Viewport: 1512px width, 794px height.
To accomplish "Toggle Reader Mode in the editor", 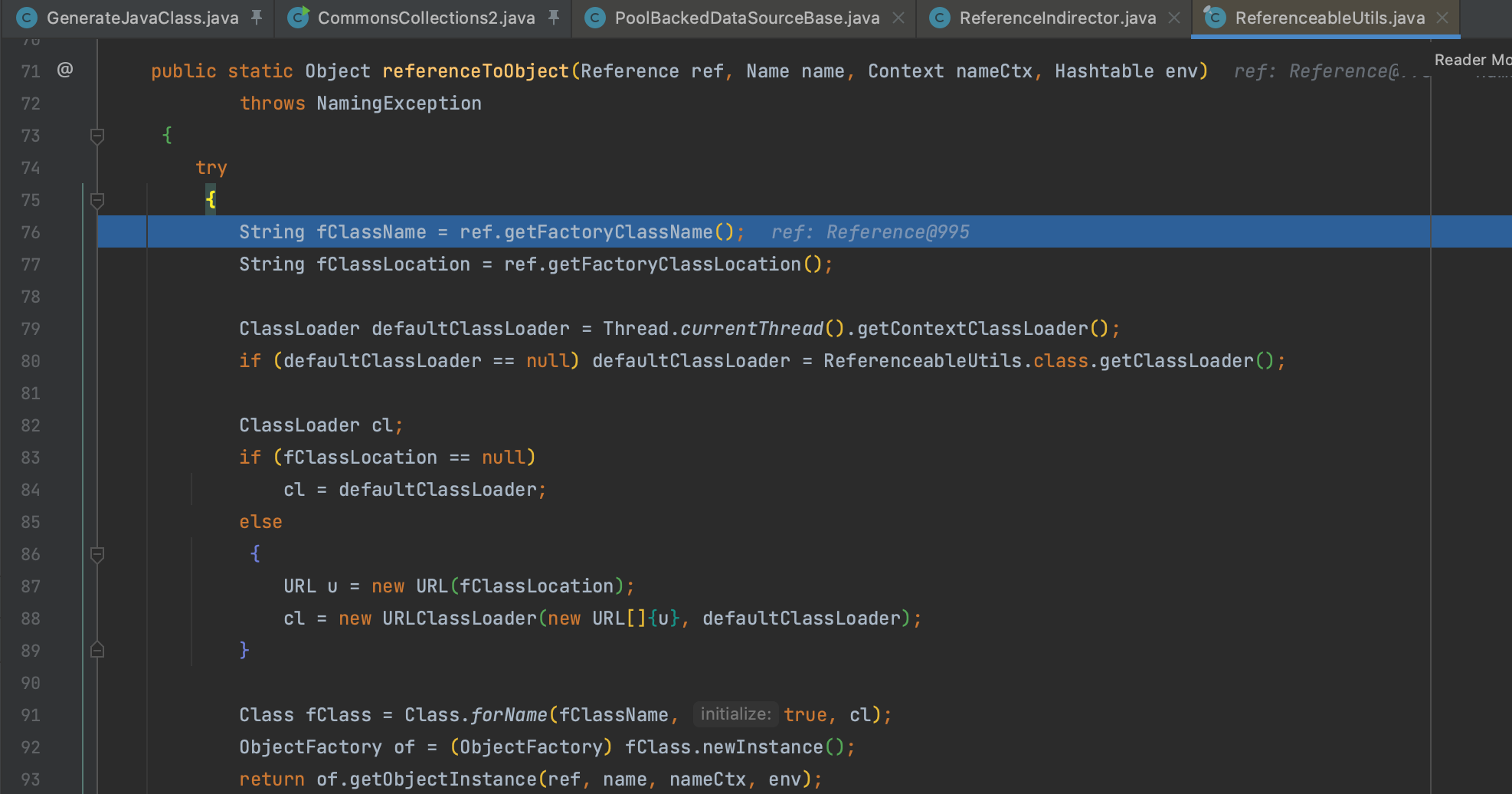I will pos(1473,60).
